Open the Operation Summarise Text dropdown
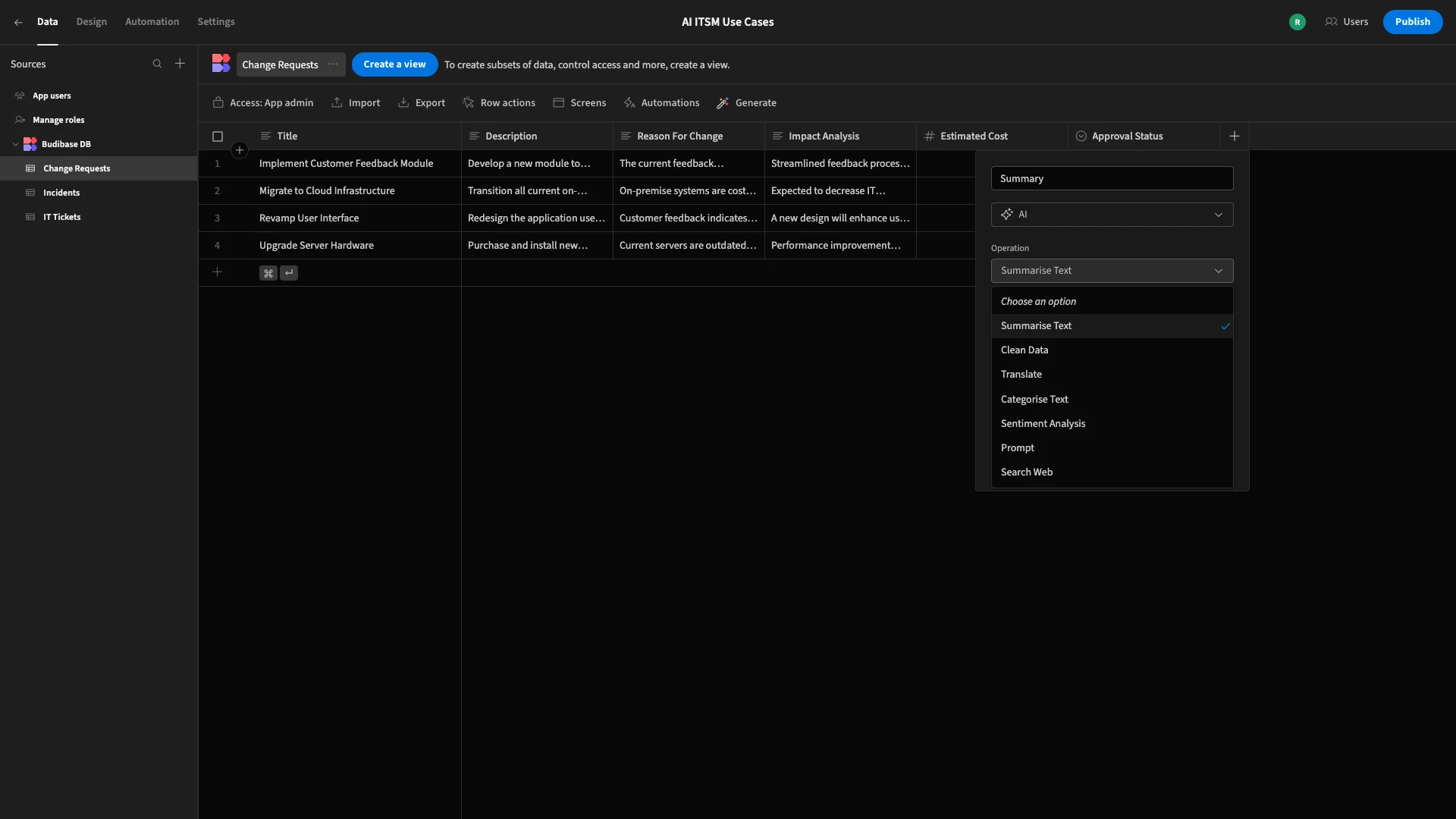The image size is (1456, 819). click(1112, 271)
